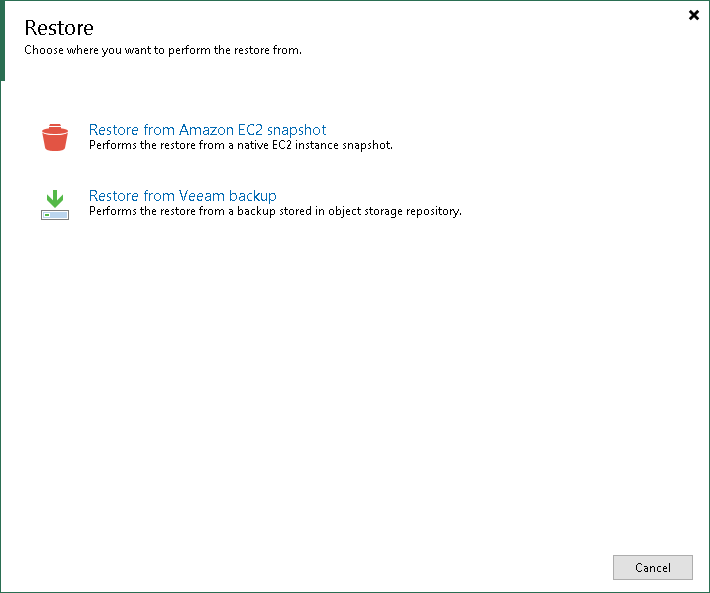Viewport: 710px width, 593px height.
Task: Click the storage drive under green arrow
Action: (x=55, y=215)
